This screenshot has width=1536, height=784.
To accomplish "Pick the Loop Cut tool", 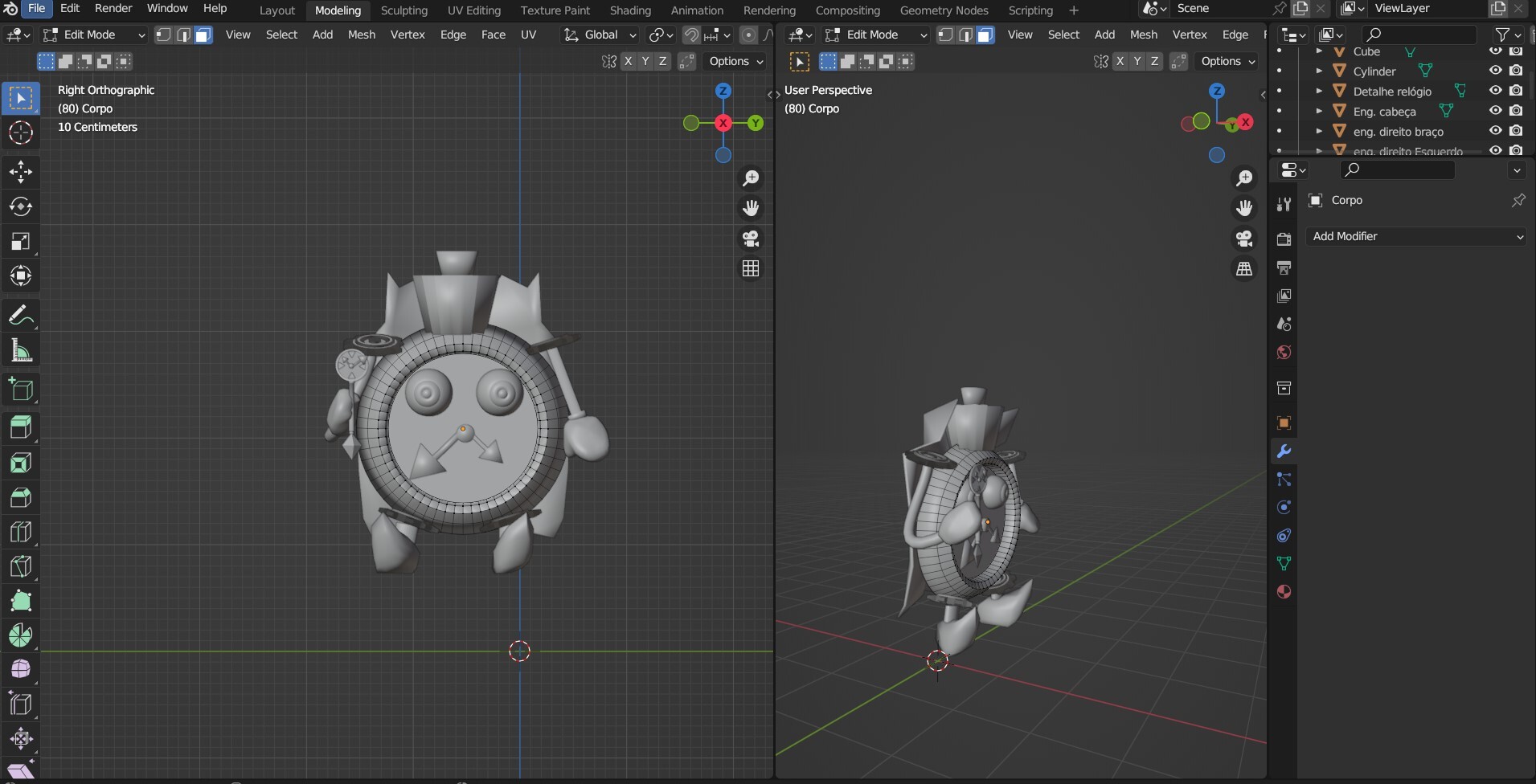I will [21, 532].
